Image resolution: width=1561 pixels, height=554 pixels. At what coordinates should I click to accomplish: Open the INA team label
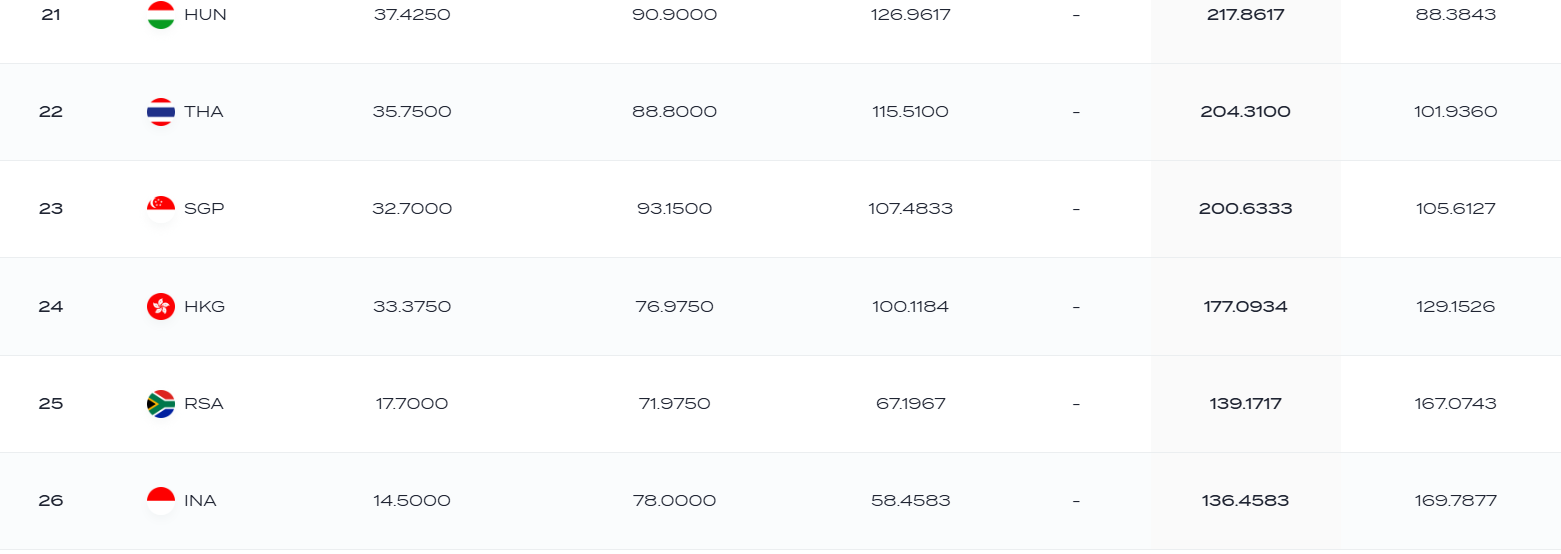200,501
